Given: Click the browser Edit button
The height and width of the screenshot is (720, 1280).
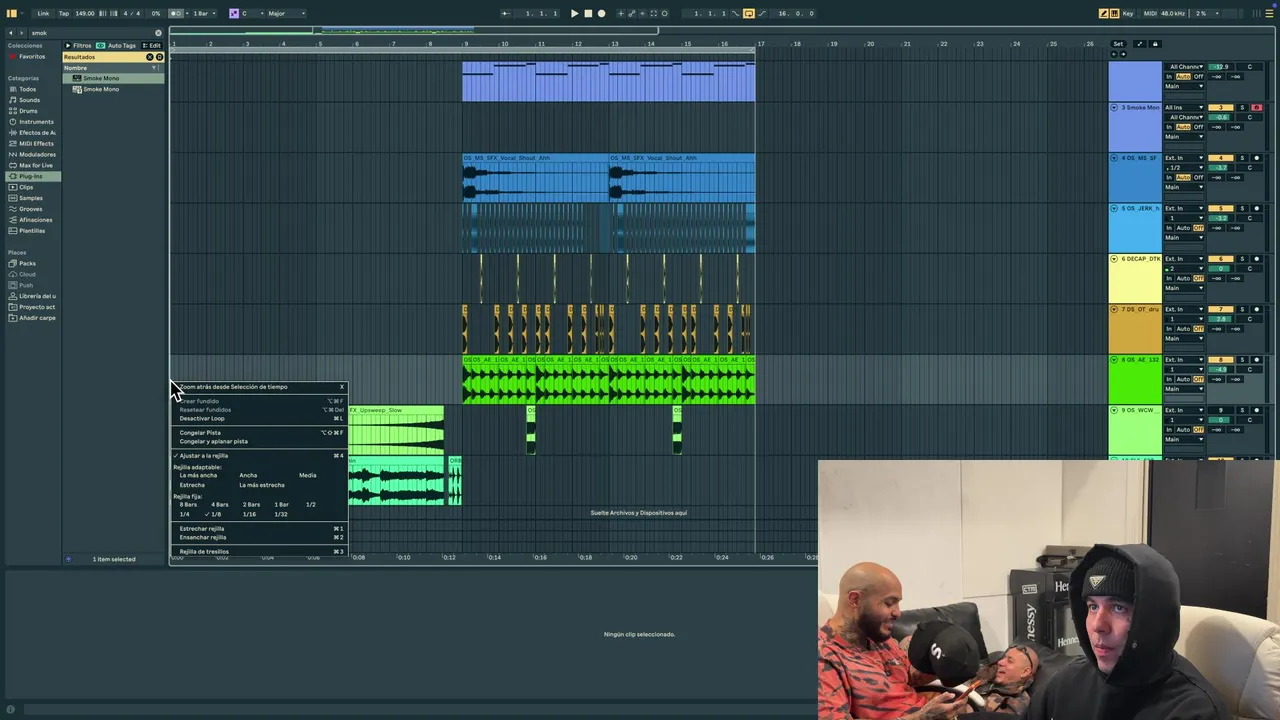Looking at the screenshot, I should [153, 45].
